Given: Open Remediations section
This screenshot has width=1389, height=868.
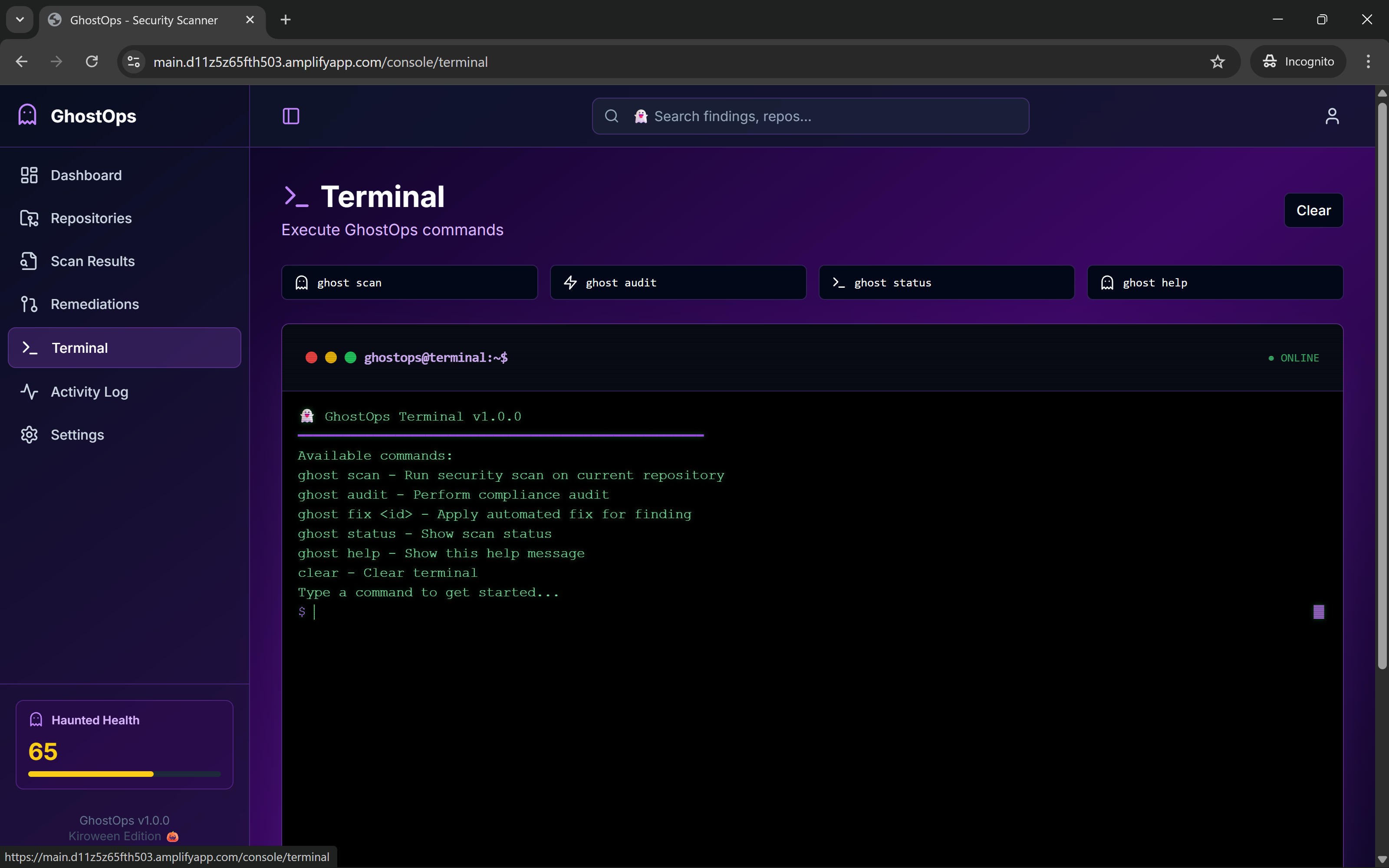Looking at the screenshot, I should (95, 304).
